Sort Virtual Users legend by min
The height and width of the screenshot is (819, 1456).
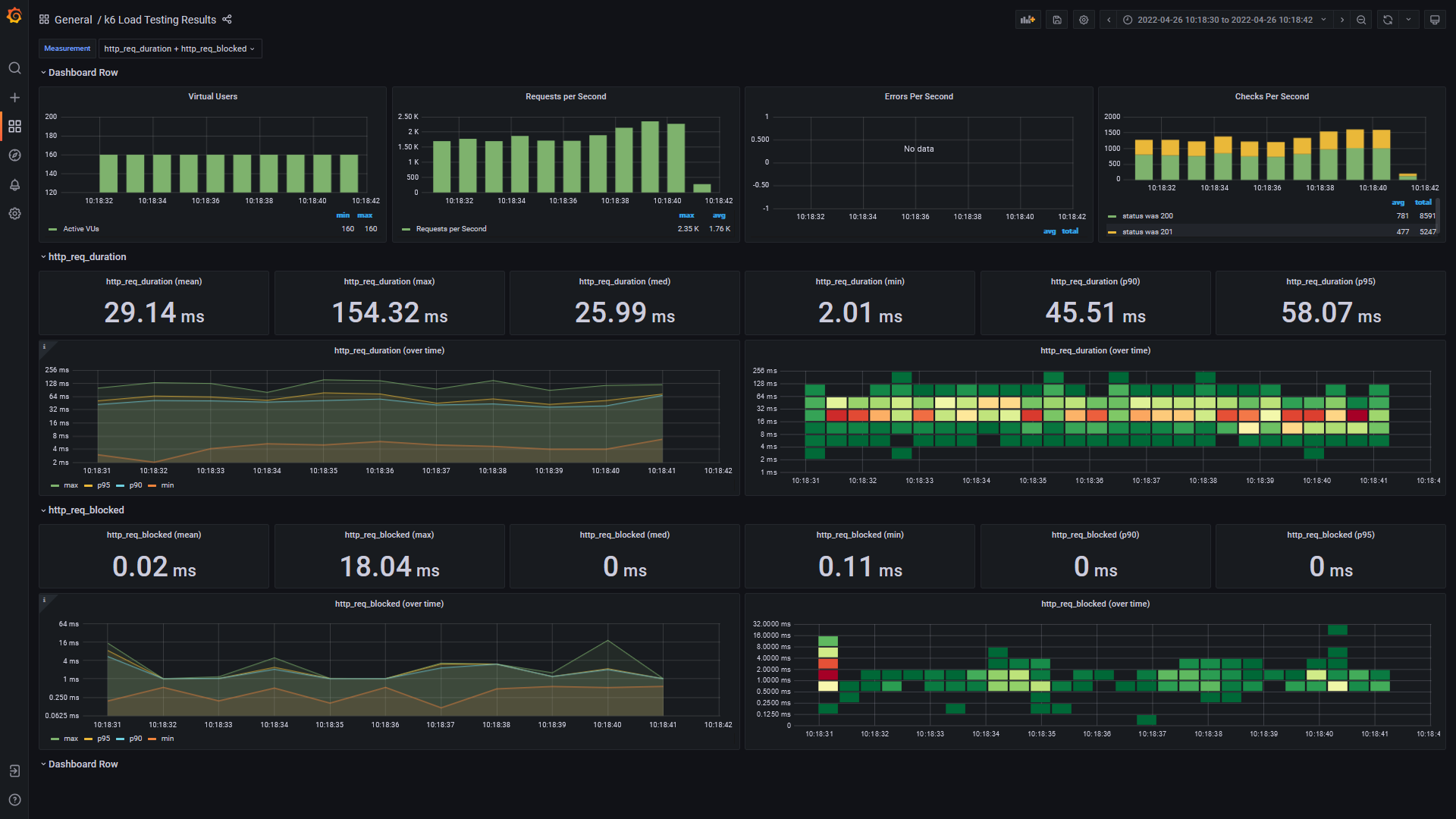(x=343, y=215)
